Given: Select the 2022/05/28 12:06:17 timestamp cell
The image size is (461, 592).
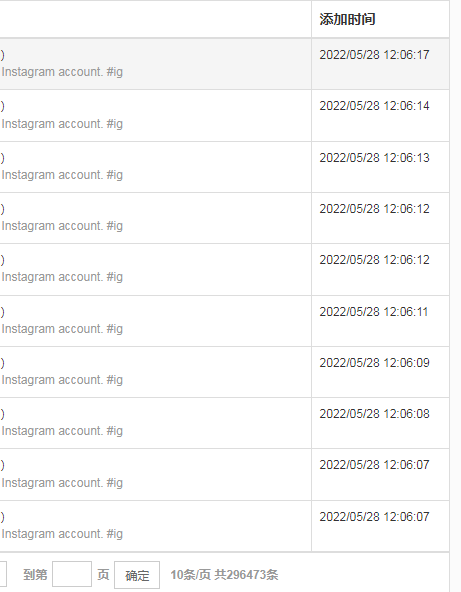Looking at the screenshot, I should tap(374, 55).
